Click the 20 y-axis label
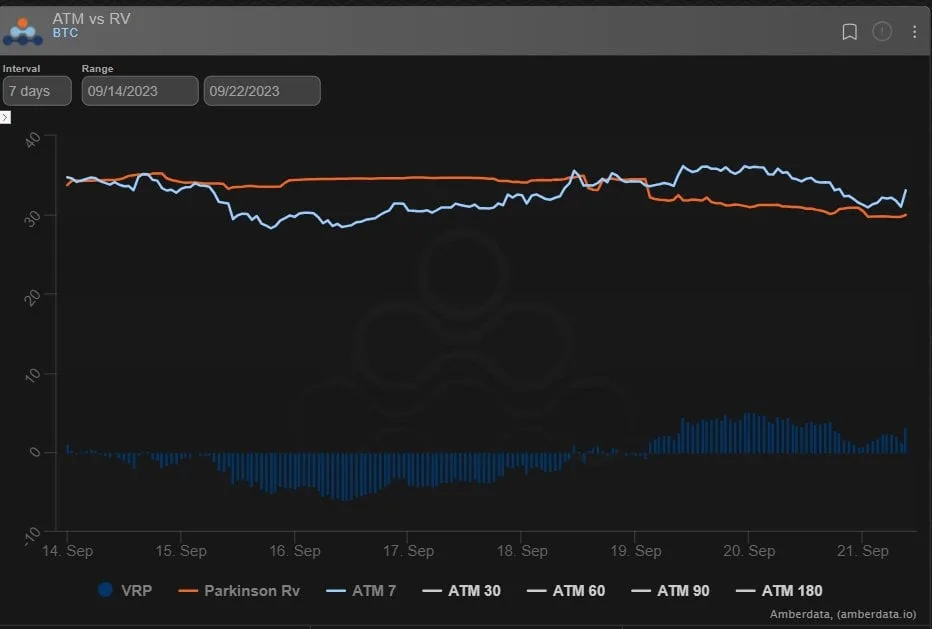Viewport: 932px width, 629px height. coord(32,297)
